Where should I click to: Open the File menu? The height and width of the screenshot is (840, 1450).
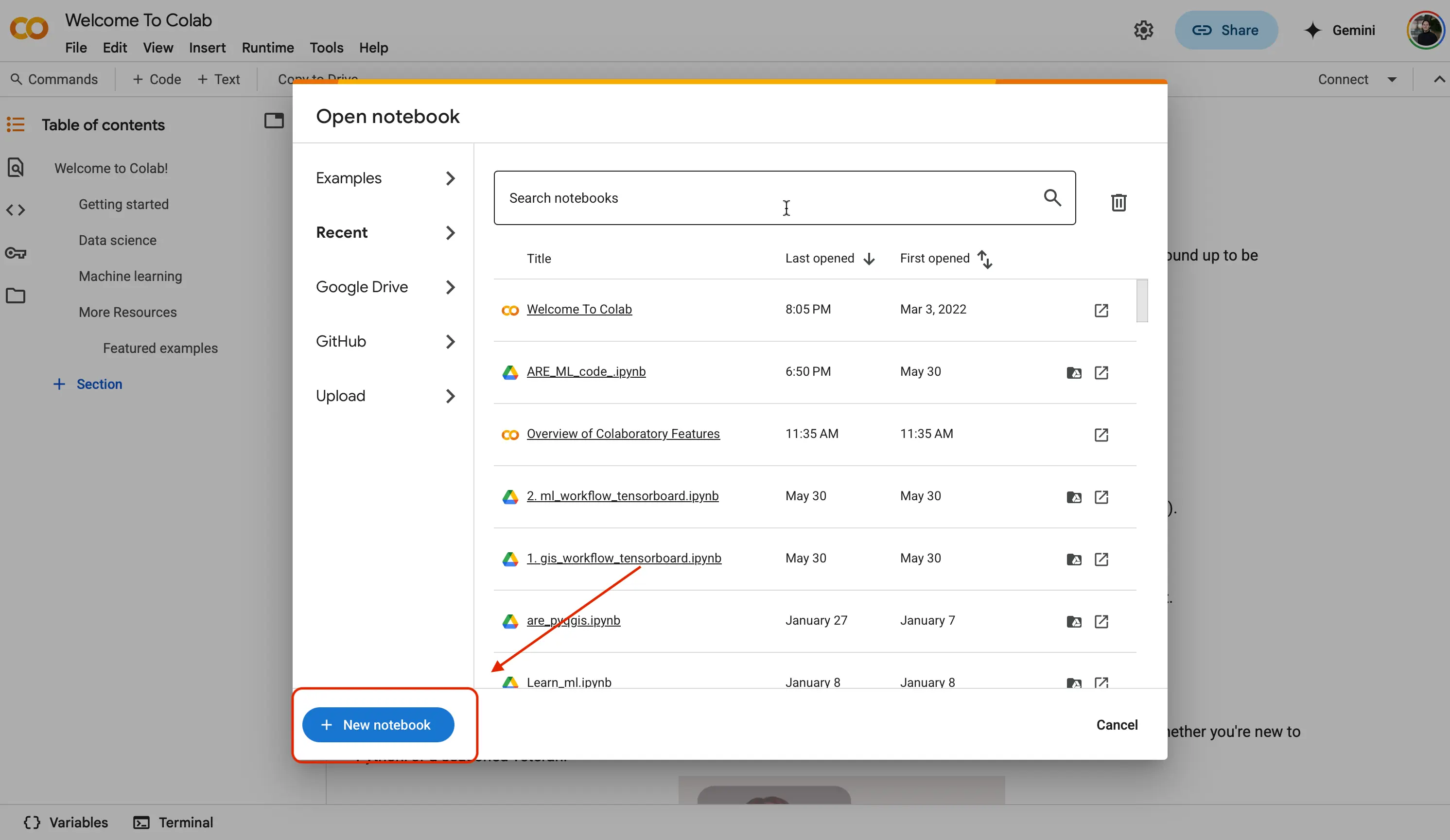(76, 48)
